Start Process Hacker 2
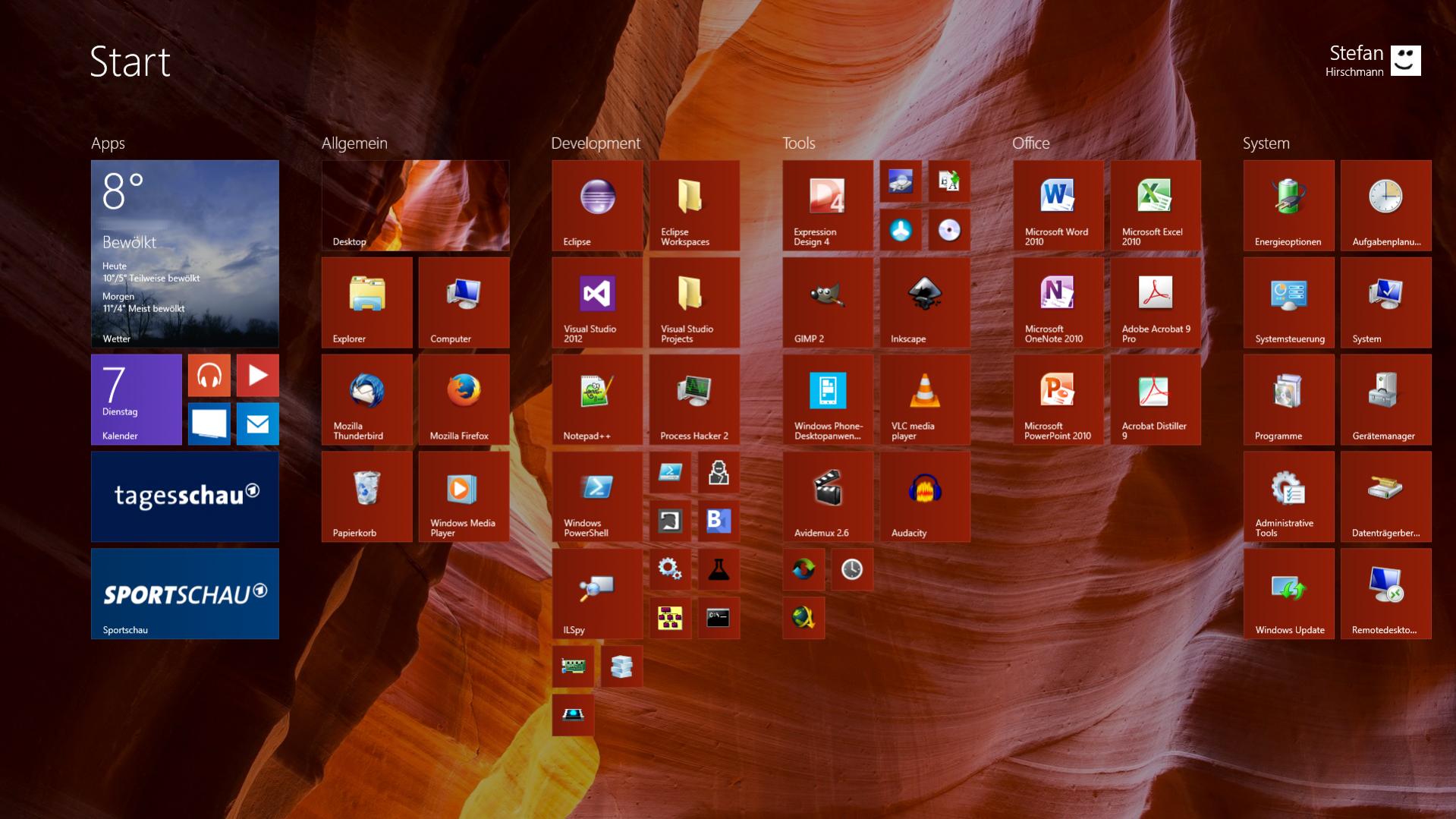1456x819 pixels. coord(694,399)
